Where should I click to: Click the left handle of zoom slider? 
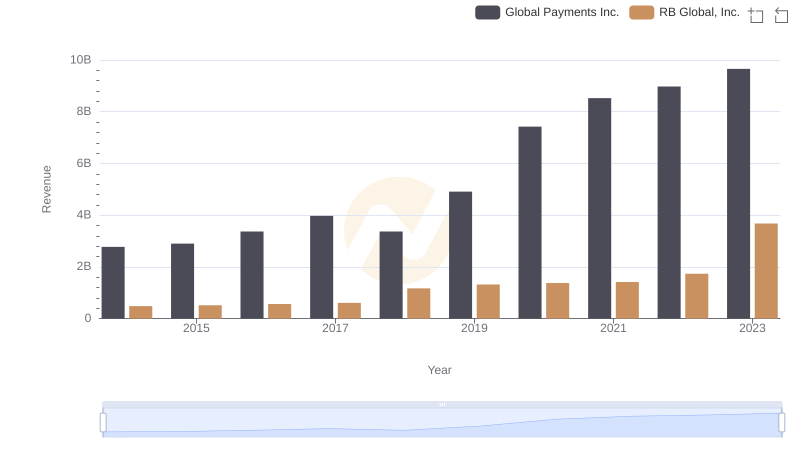[103, 423]
